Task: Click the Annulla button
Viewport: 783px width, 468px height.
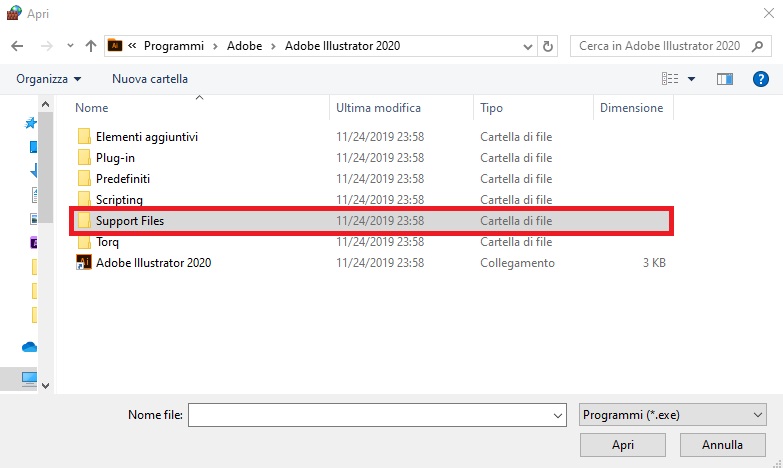Action: (723, 445)
